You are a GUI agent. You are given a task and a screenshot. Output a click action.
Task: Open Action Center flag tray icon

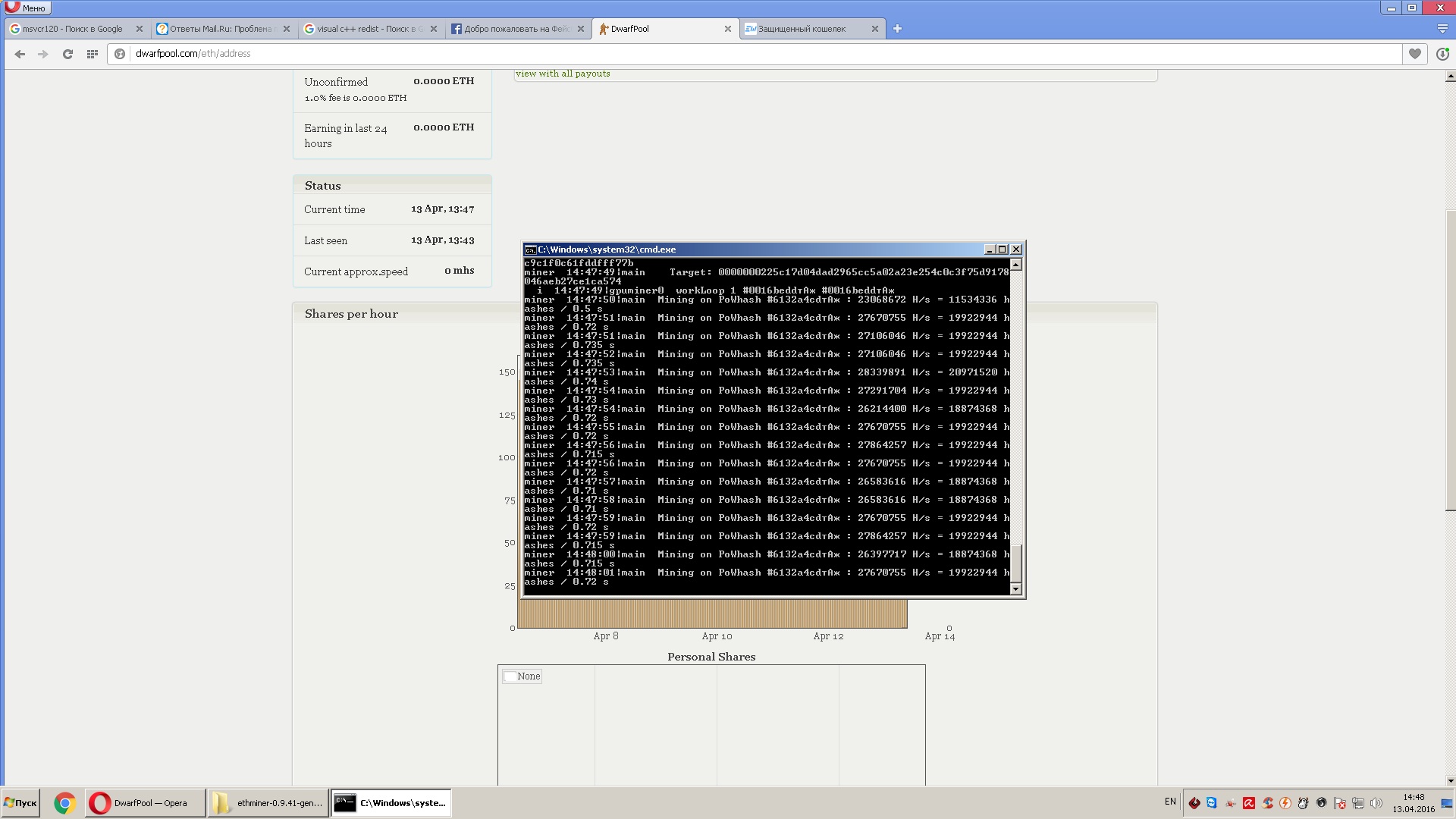pyautogui.click(x=1339, y=803)
